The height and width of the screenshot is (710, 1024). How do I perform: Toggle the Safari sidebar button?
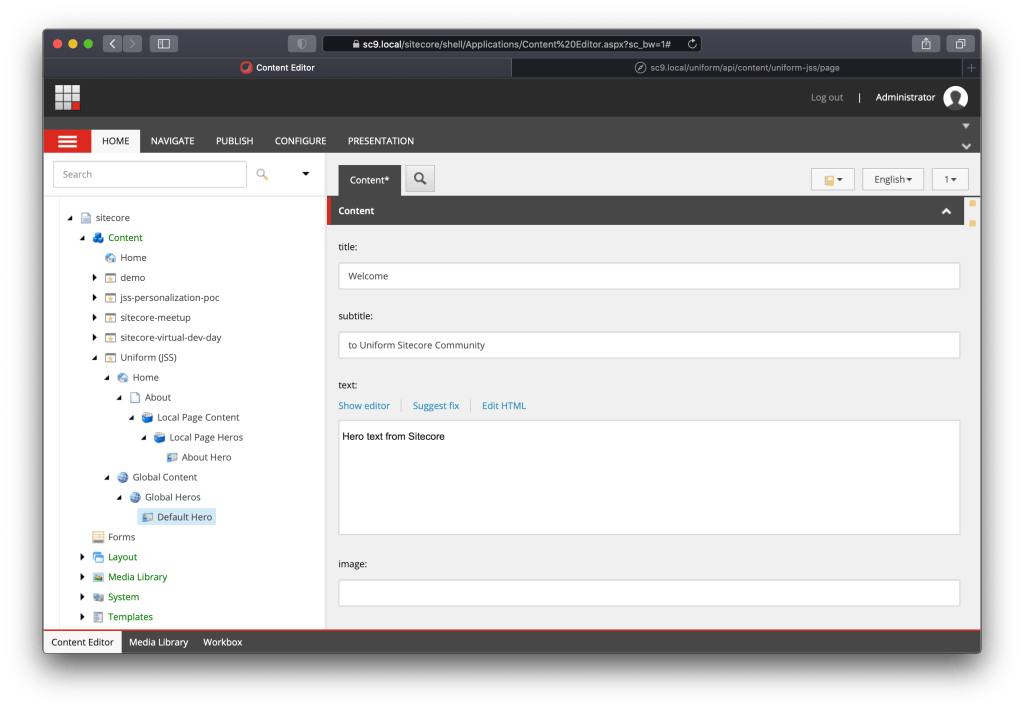[164, 44]
